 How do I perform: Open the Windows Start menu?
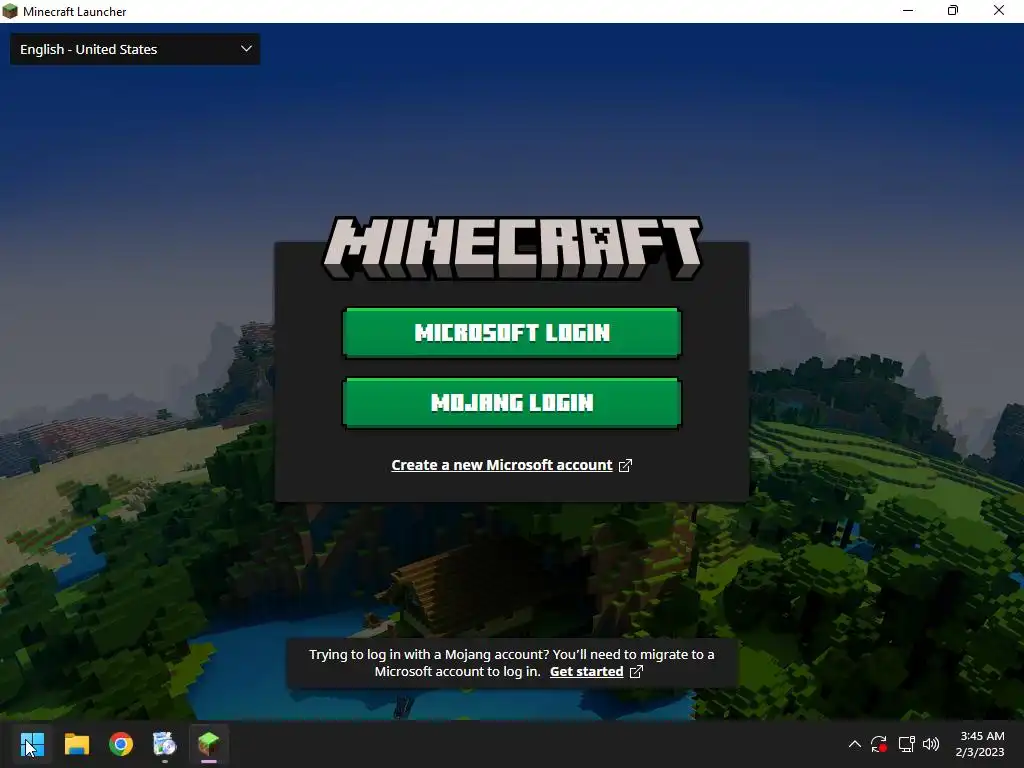(x=32, y=744)
